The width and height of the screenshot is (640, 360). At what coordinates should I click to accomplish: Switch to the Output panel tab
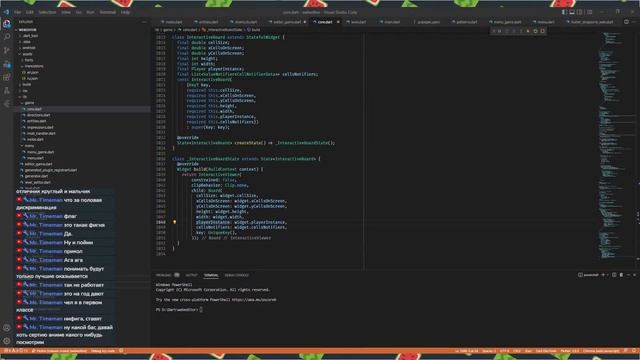191,275
